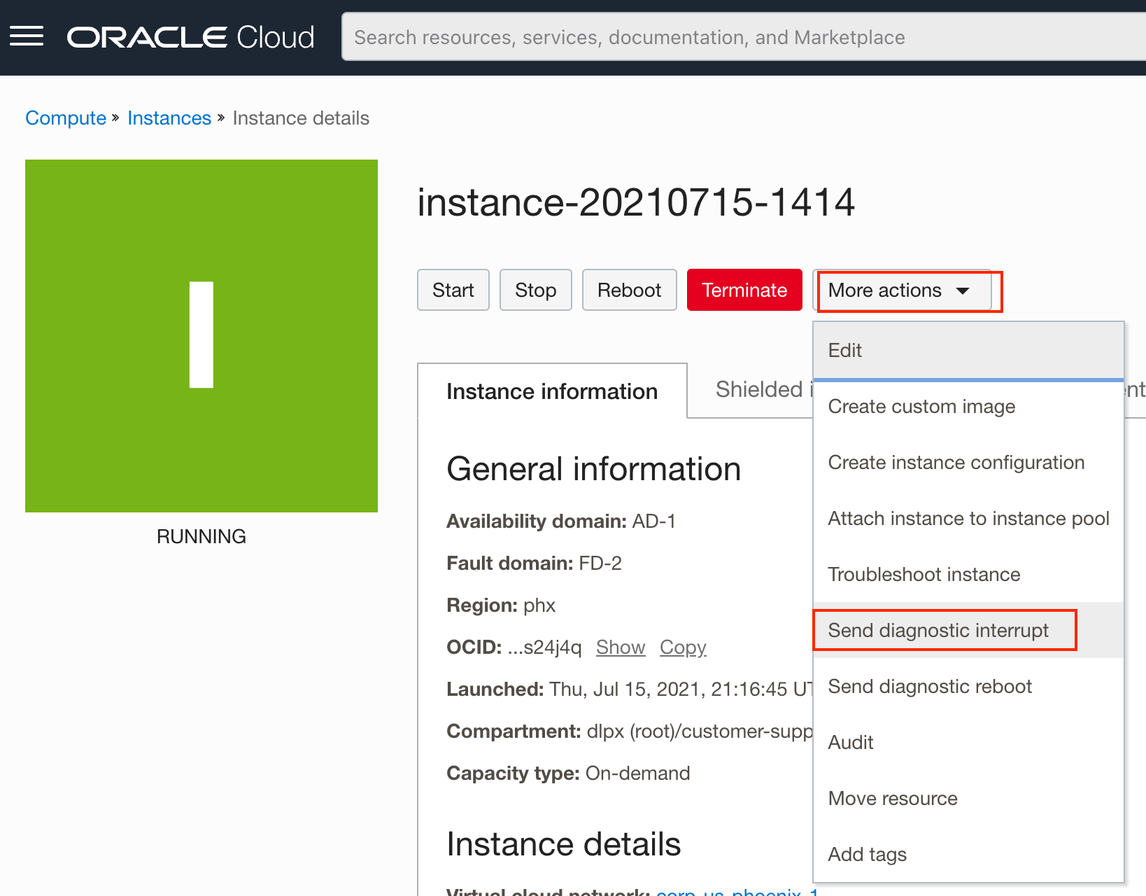Image resolution: width=1146 pixels, height=896 pixels.
Task: Open the hamburger navigation menu
Action: click(26, 37)
